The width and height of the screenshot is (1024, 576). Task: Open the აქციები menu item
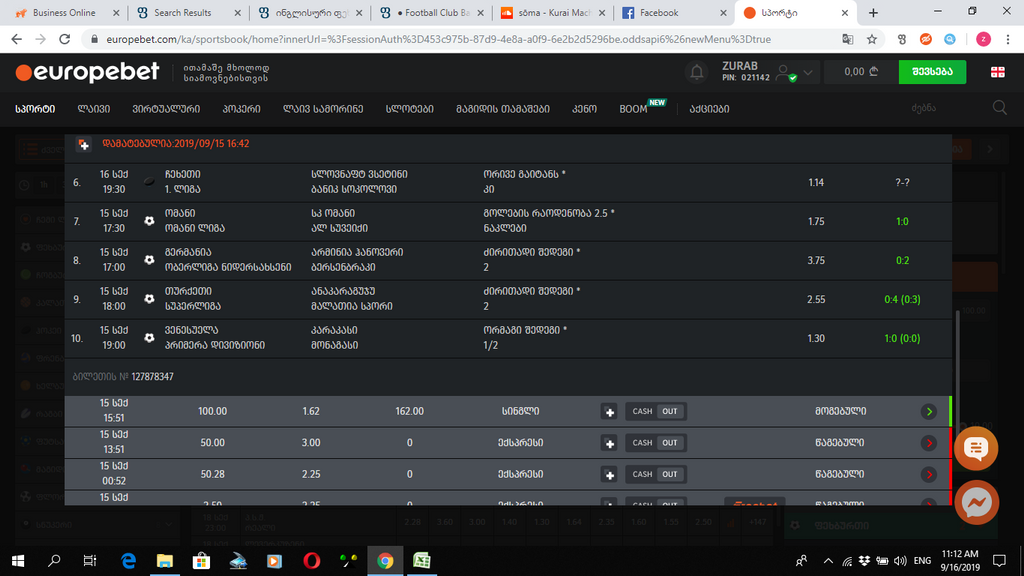tap(709, 109)
